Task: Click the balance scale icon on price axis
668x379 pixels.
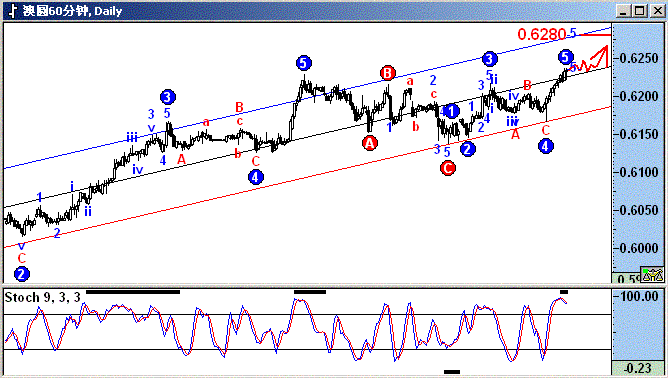Action: point(652,275)
